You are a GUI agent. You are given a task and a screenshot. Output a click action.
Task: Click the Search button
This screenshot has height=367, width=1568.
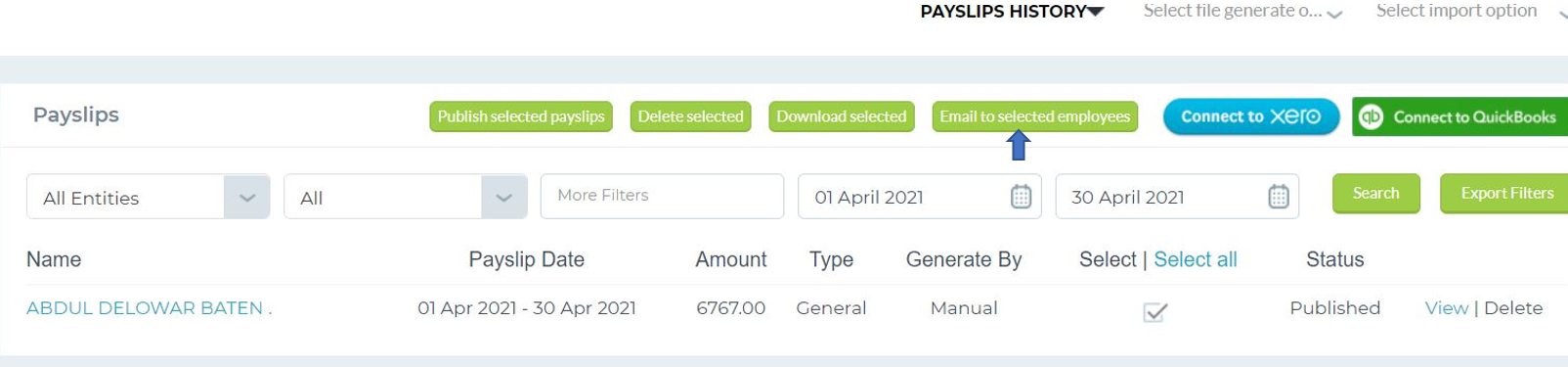pos(1375,194)
